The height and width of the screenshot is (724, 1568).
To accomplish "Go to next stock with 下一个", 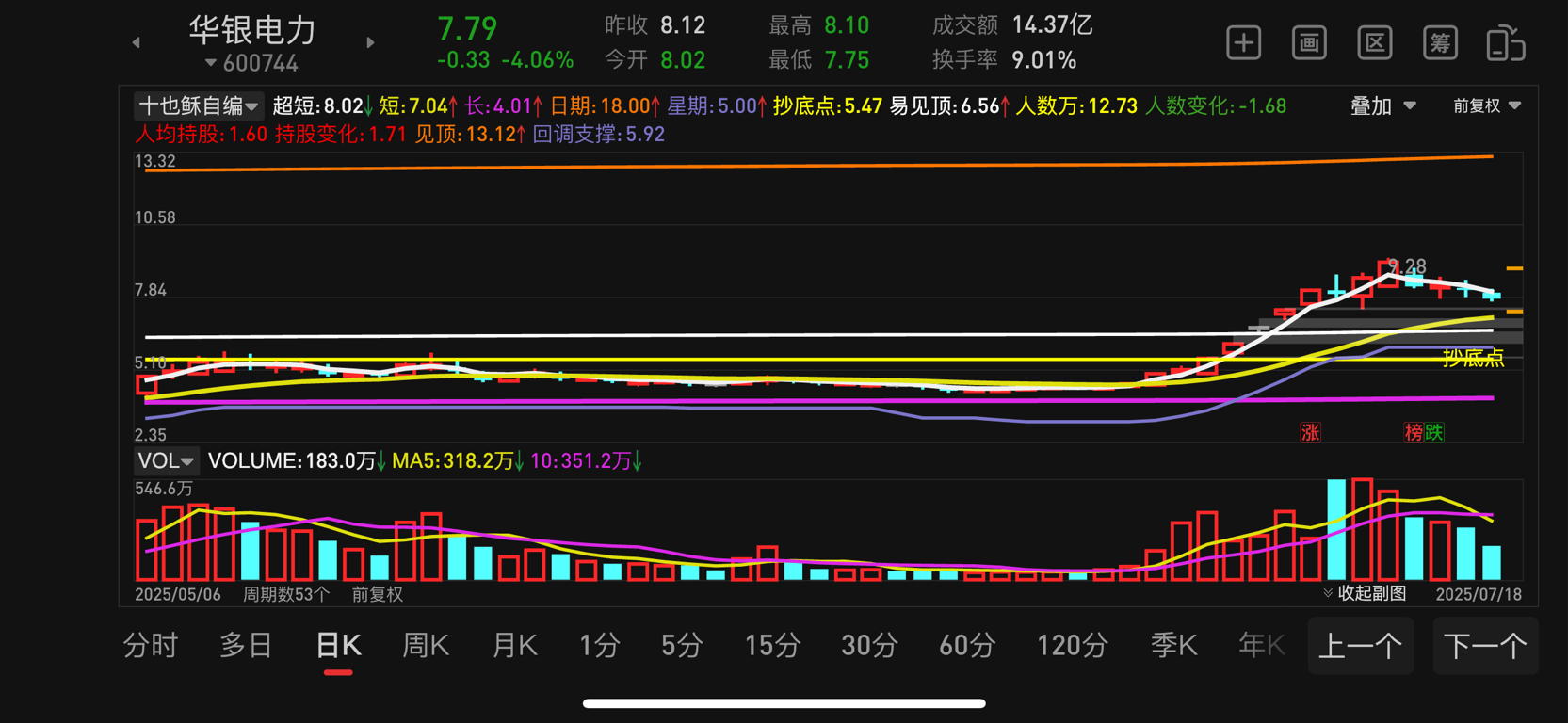I will click(x=1485, y=646).
